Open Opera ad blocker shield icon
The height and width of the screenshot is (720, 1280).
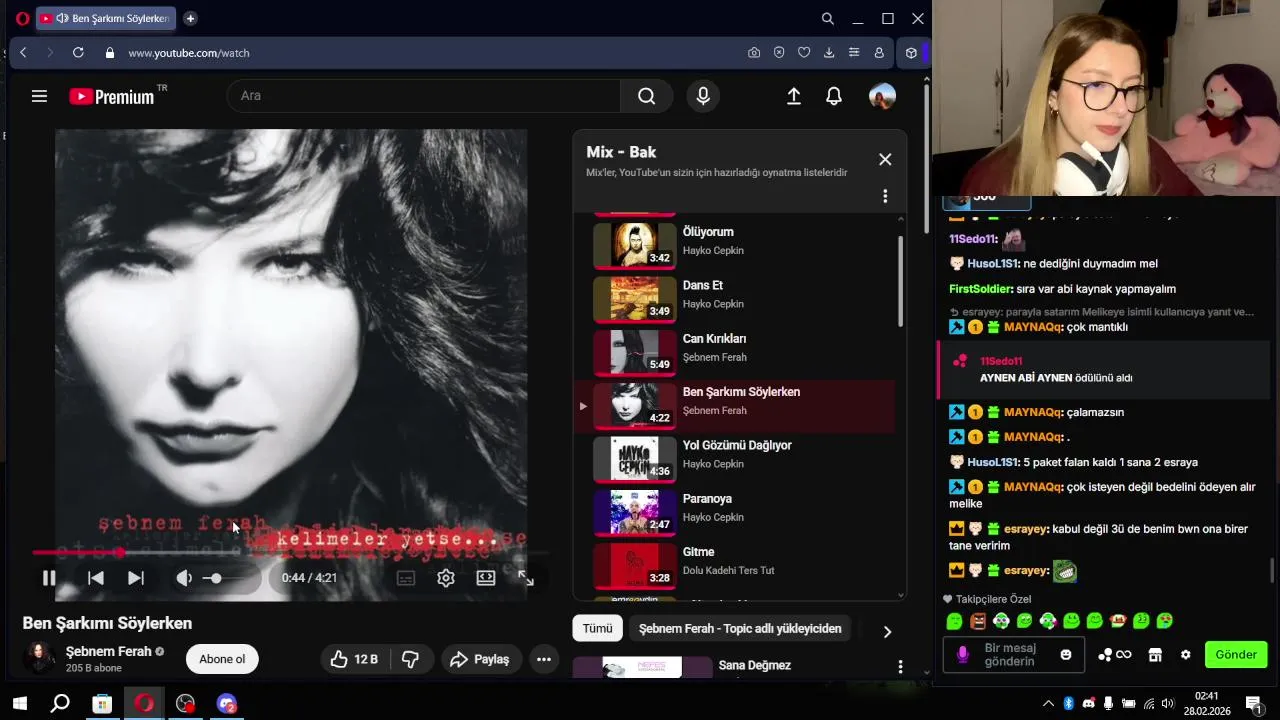click(779, 53)
